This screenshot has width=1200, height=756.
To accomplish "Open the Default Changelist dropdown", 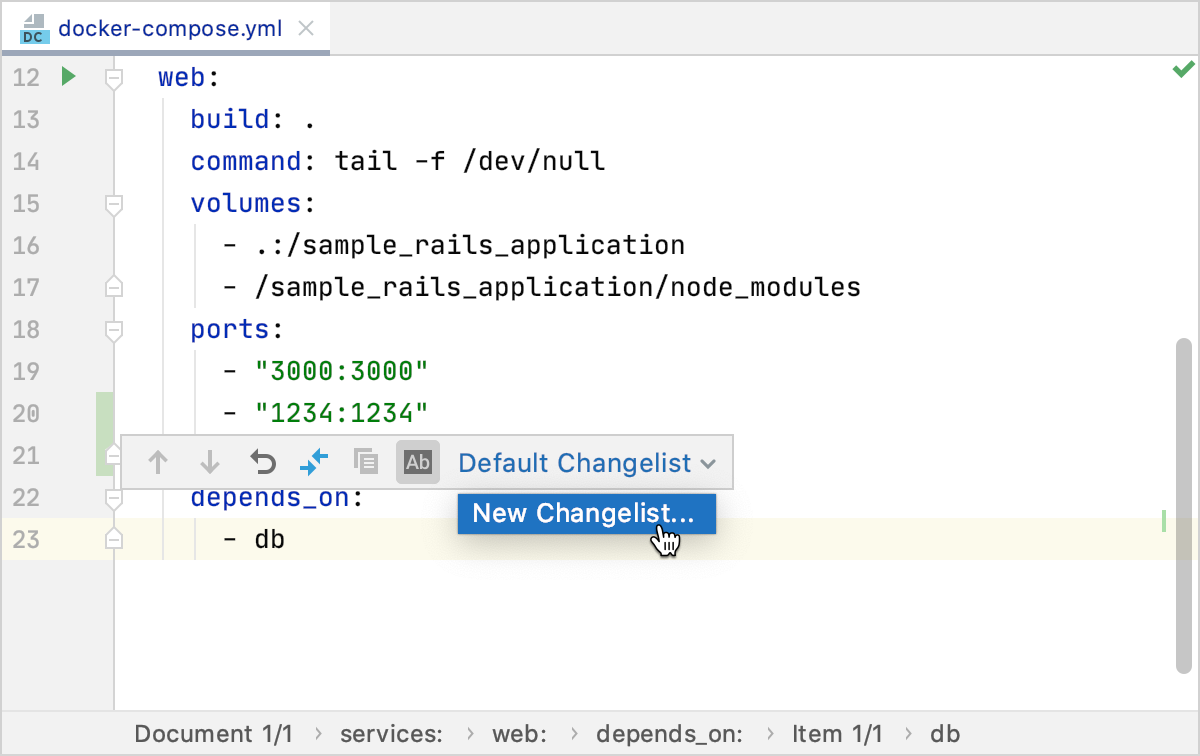I will point(587,462).
